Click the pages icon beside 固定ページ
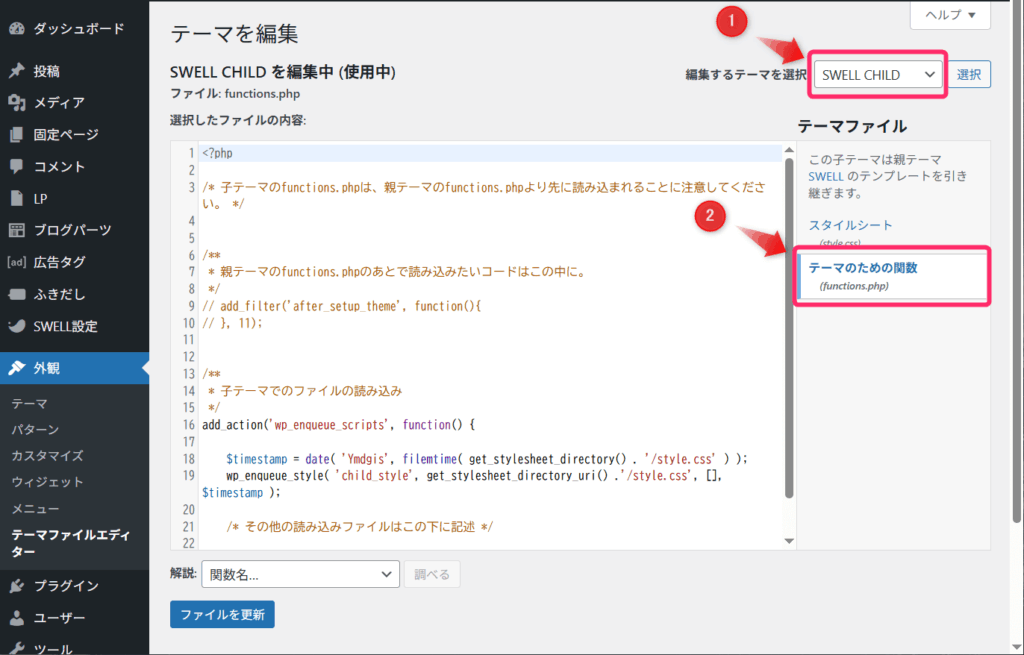This screenshot has width=1024, height=655. (x=16, y=135)
